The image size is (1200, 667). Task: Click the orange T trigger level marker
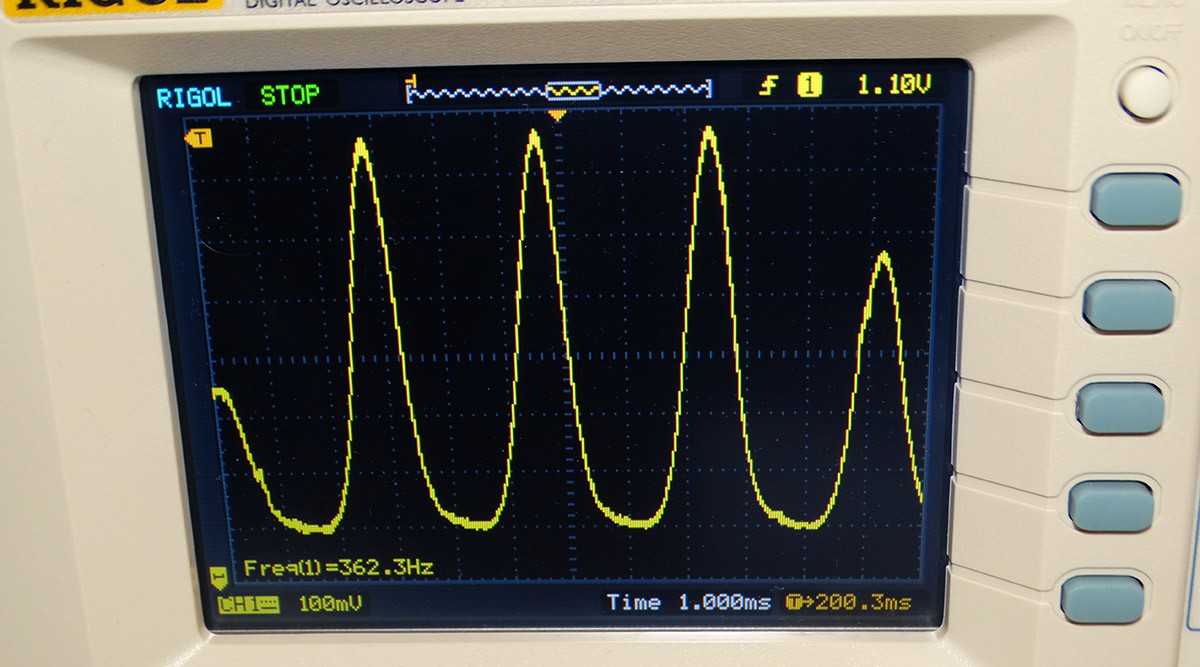[x=200, y=138]
